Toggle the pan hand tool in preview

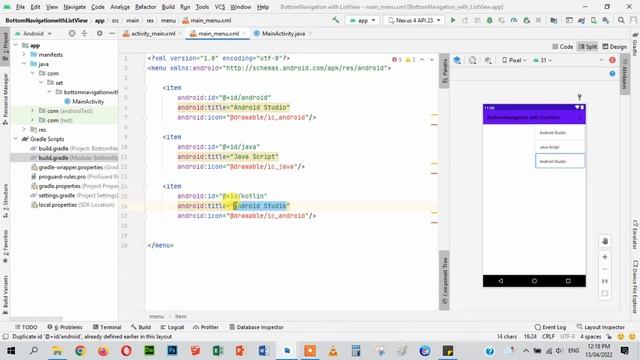click(x=605, y=241)
